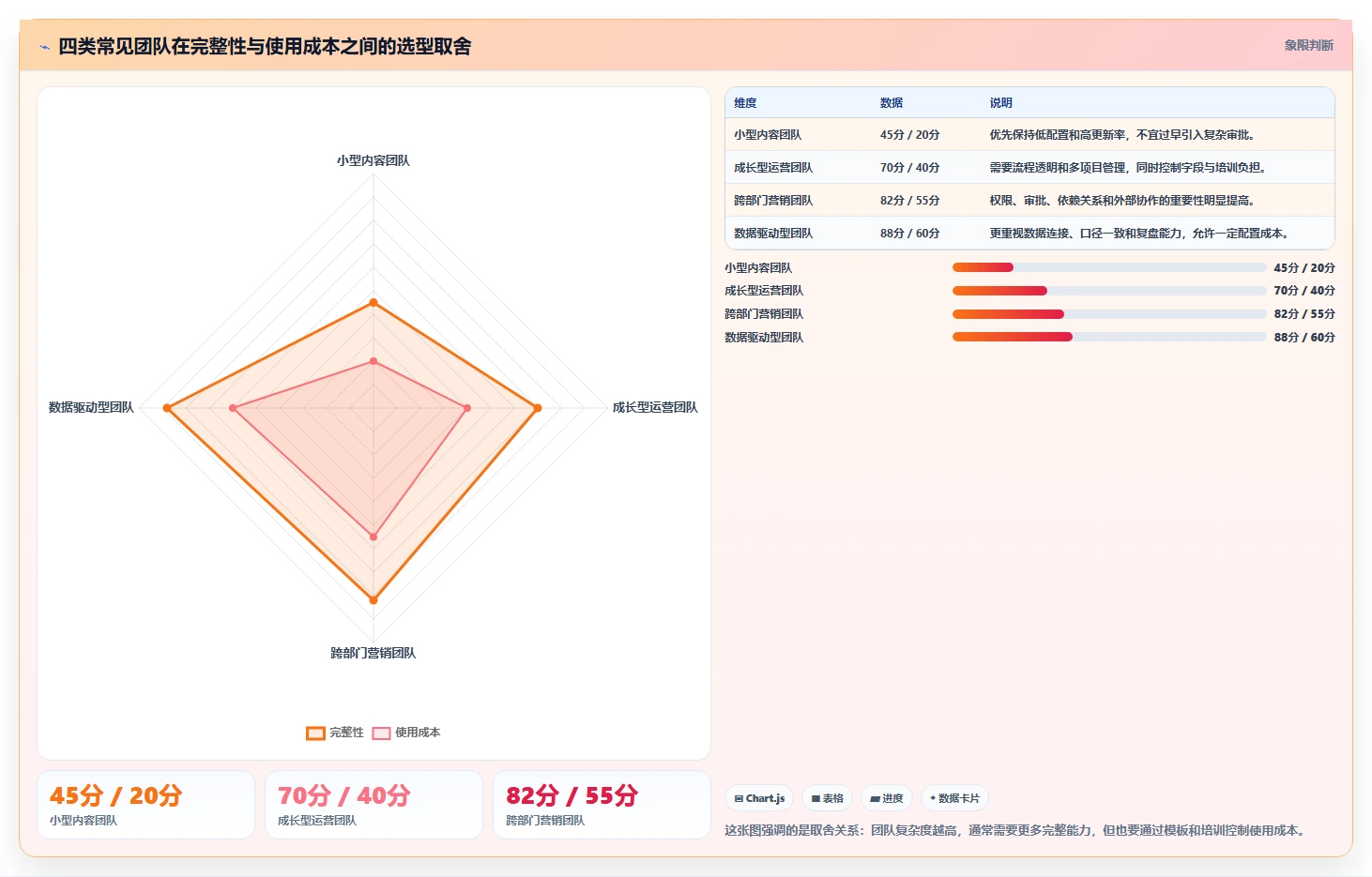1372x877 pixels.
Task: Click the 88分 / 60分 value beside progress bar
Action: 1304,338
